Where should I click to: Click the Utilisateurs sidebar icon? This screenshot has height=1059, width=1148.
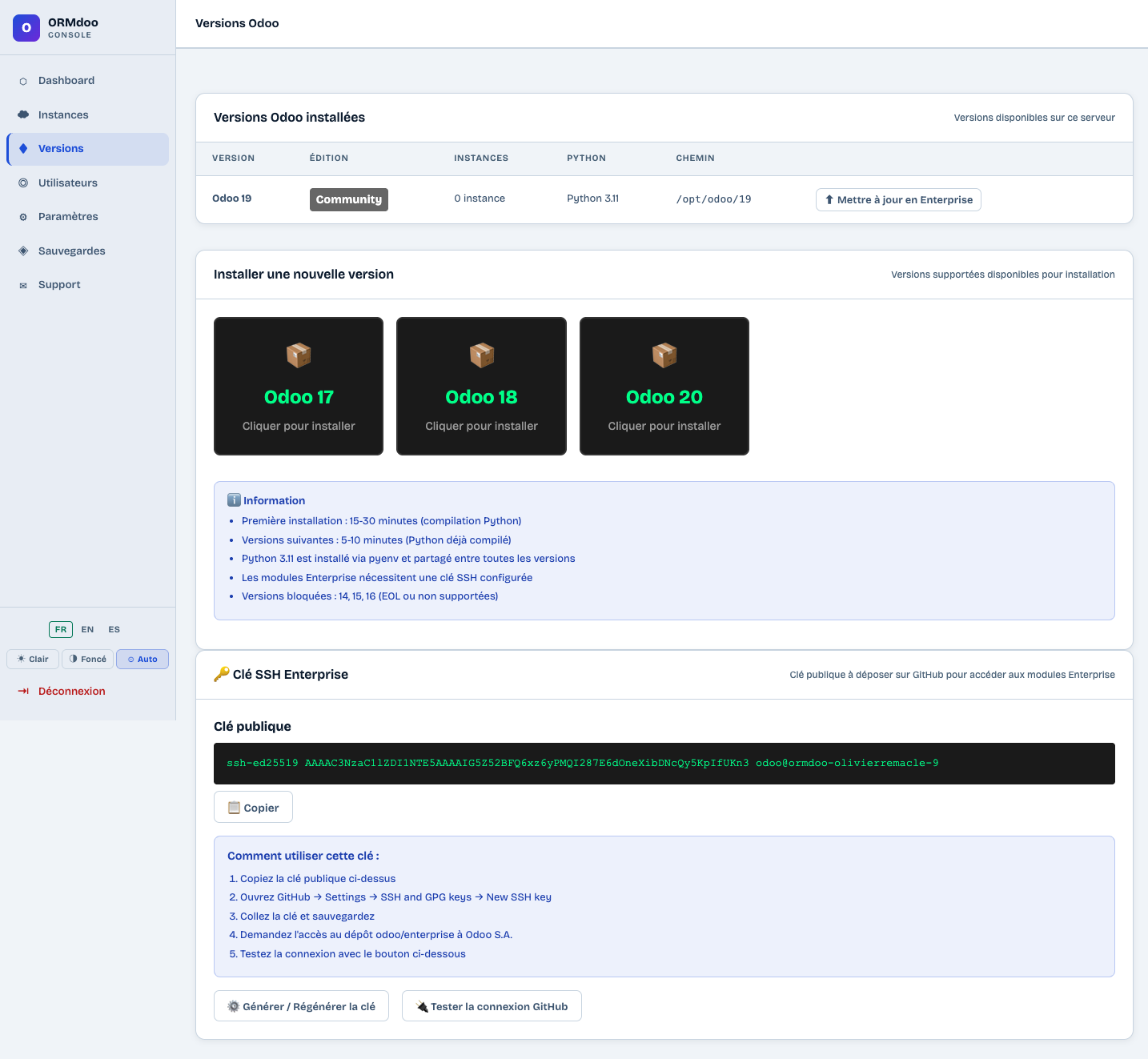click(23, 183)
